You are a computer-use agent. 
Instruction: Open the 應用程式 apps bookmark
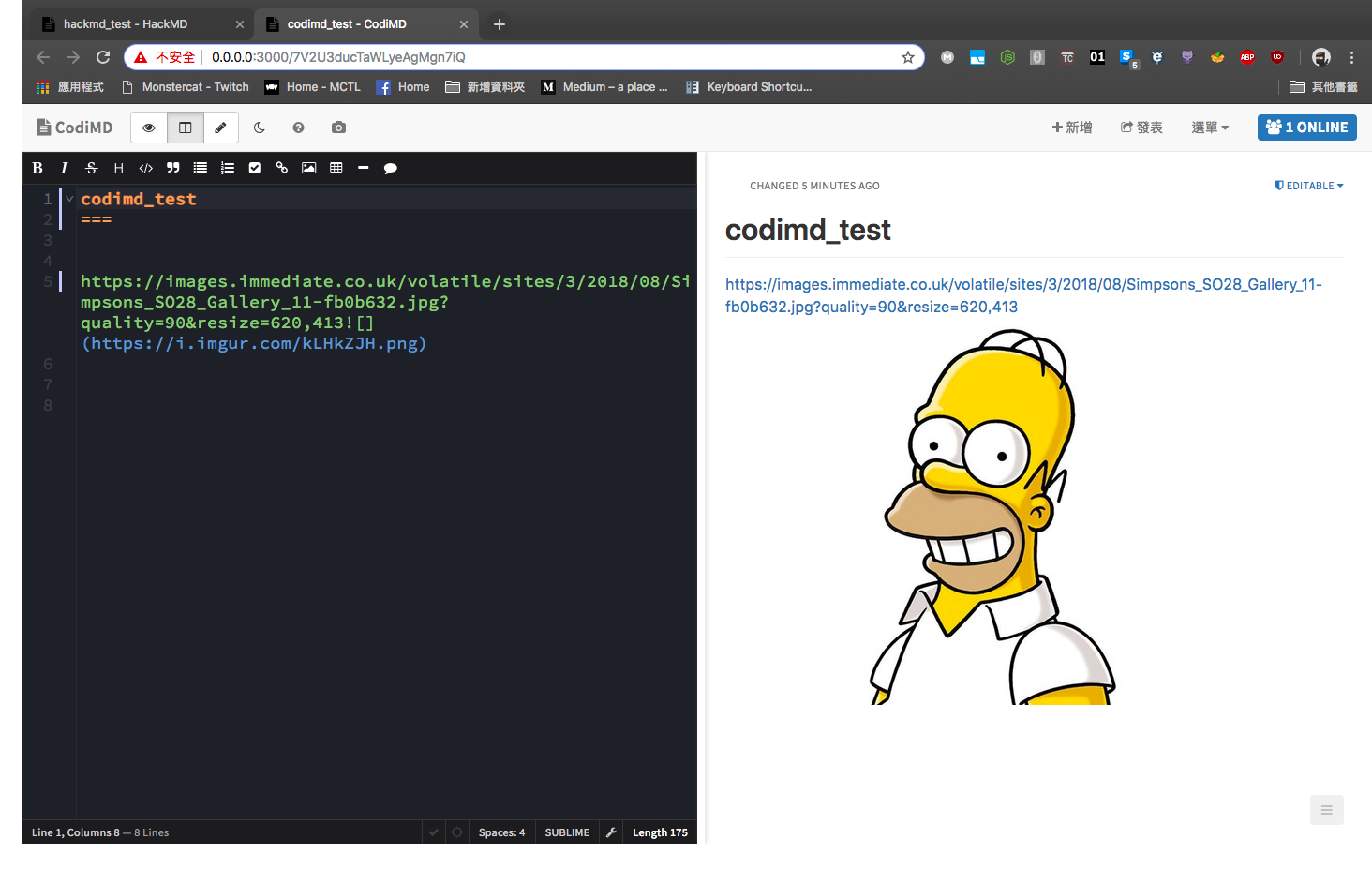coord(70,87)
